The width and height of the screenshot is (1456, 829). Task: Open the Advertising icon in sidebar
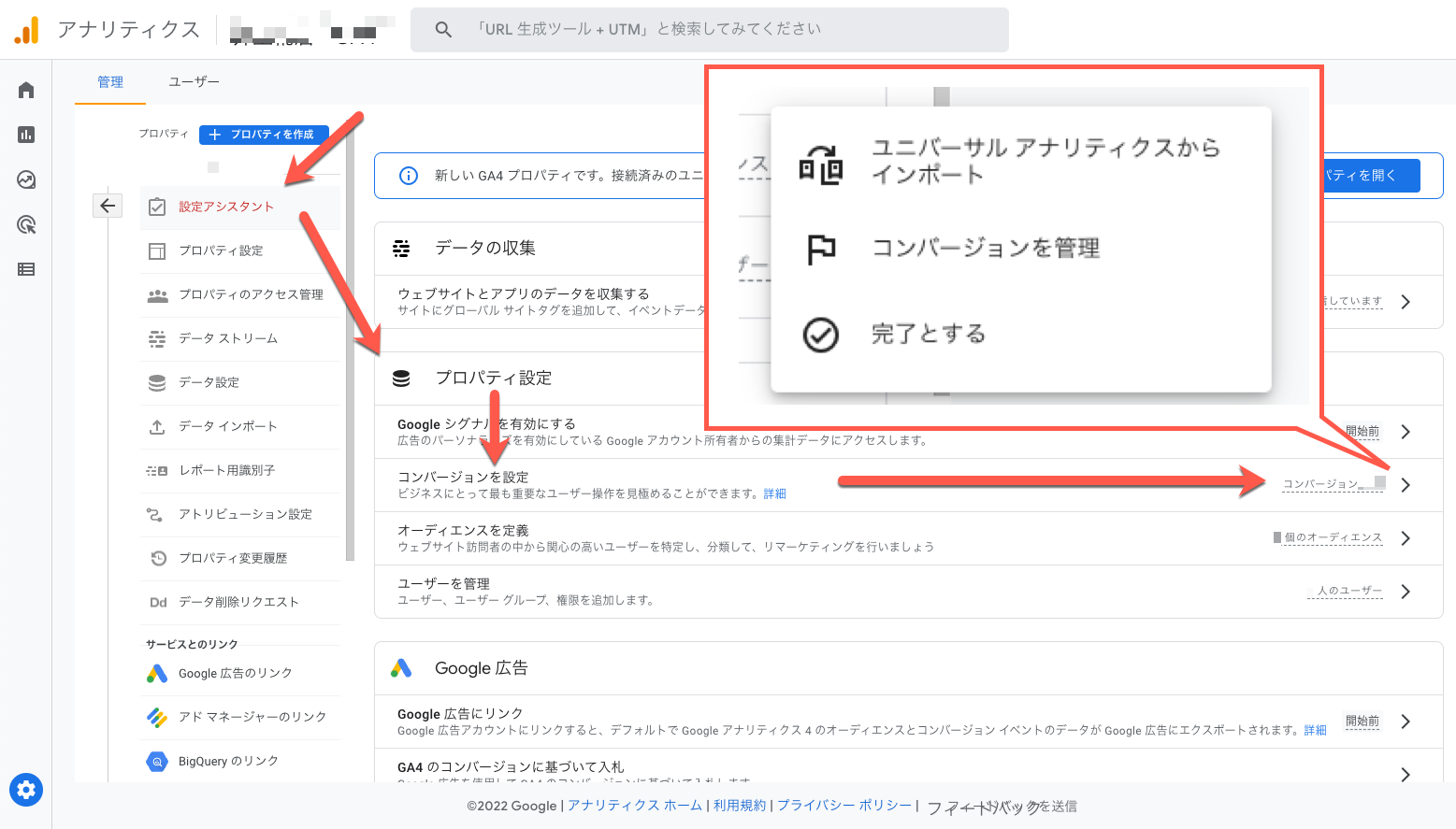[x=26, y=224]
